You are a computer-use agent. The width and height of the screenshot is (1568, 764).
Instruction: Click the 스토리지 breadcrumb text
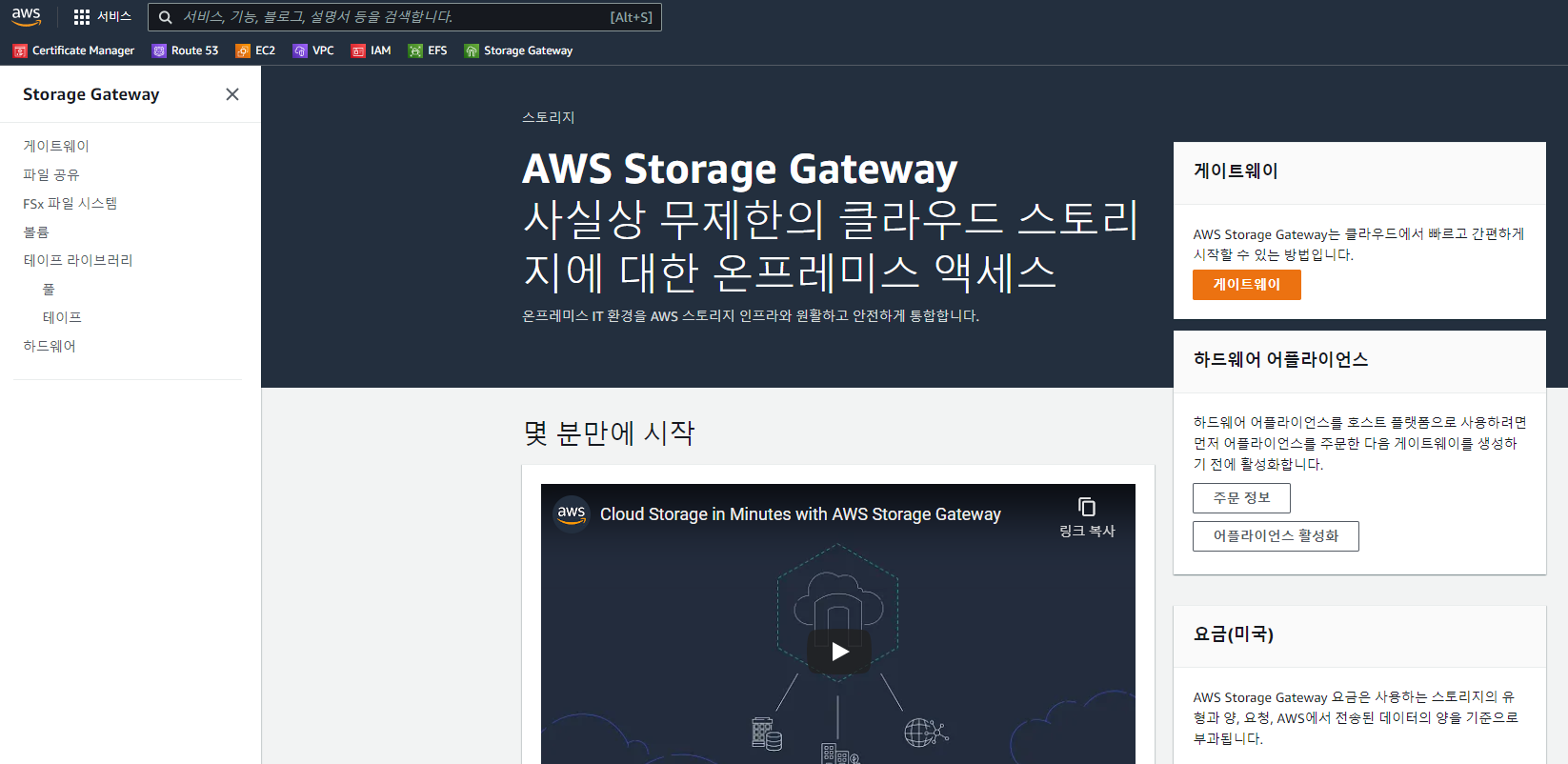click(x=548, y=117)
